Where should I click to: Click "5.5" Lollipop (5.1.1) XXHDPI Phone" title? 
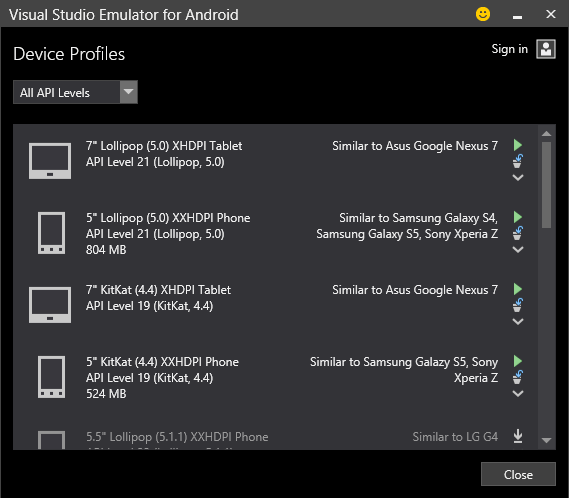(x=177, y=437)
